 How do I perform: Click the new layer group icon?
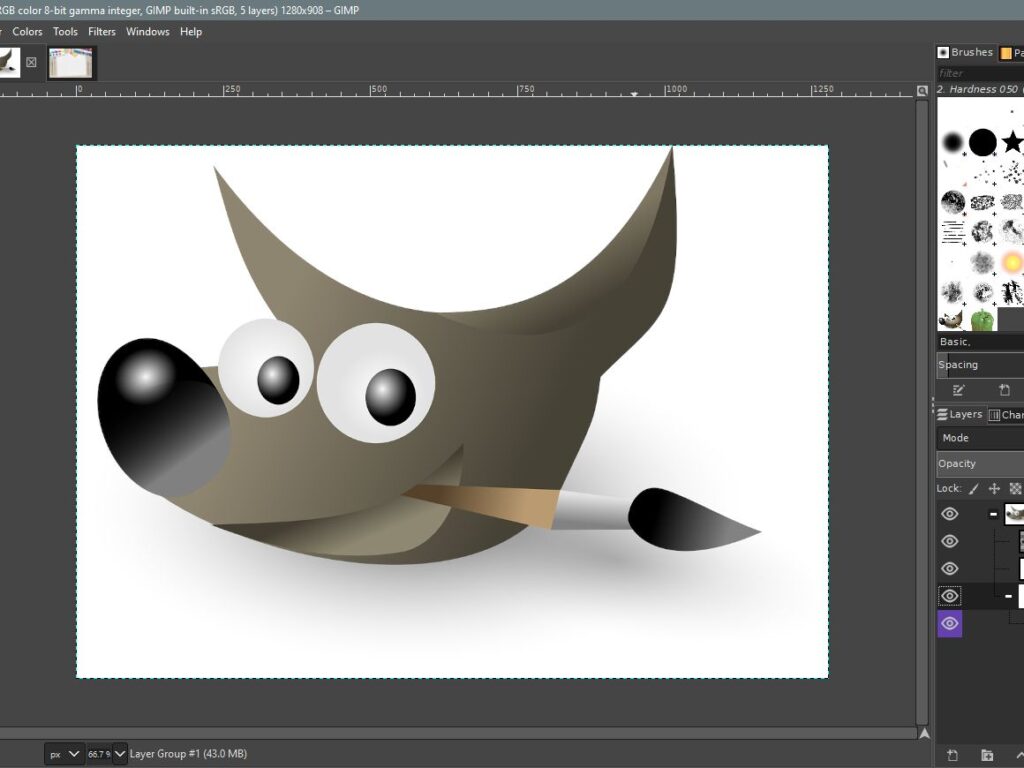(987, 756)
